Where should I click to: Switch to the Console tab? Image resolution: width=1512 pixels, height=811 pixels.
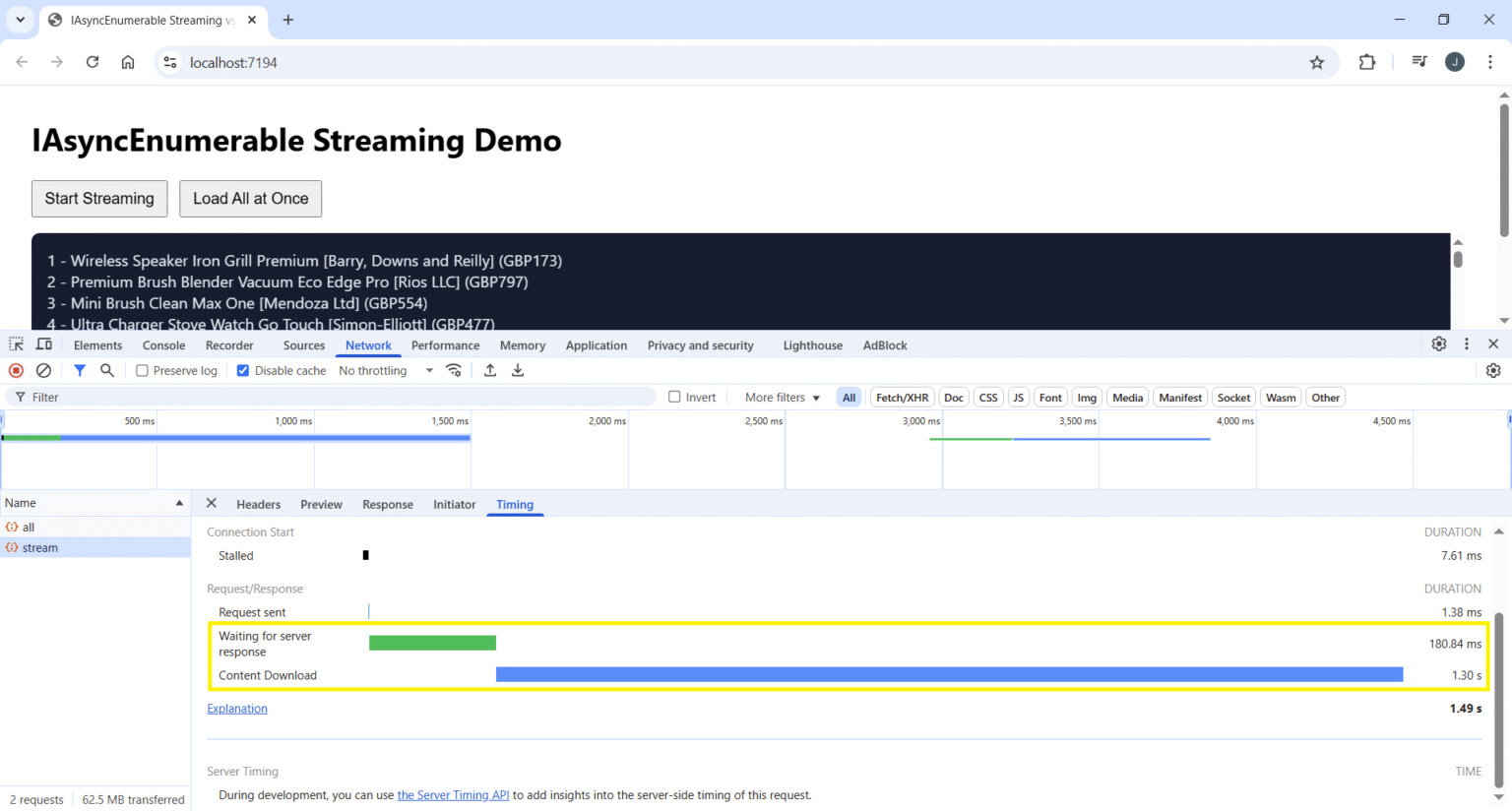coord(163,344)
